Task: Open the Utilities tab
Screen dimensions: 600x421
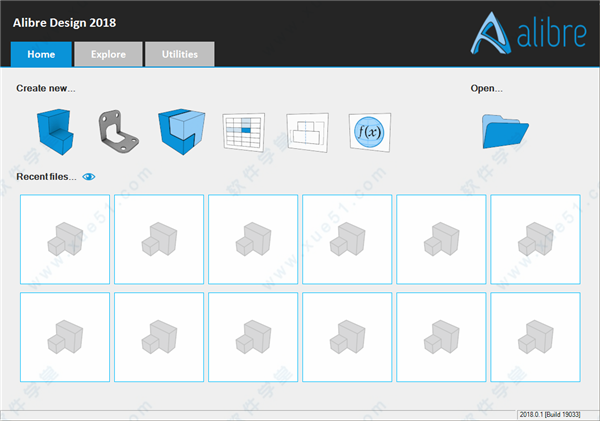Action: coord(180,54)
